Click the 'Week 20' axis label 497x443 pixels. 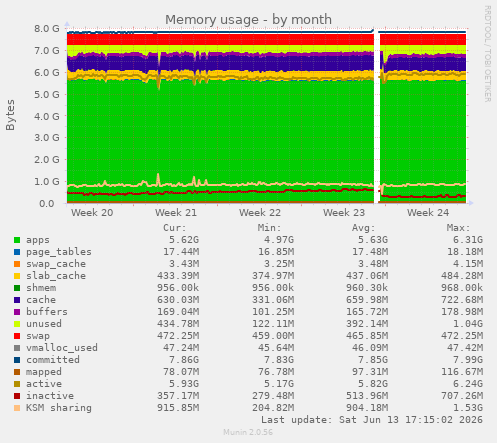[x=92, y=213]
